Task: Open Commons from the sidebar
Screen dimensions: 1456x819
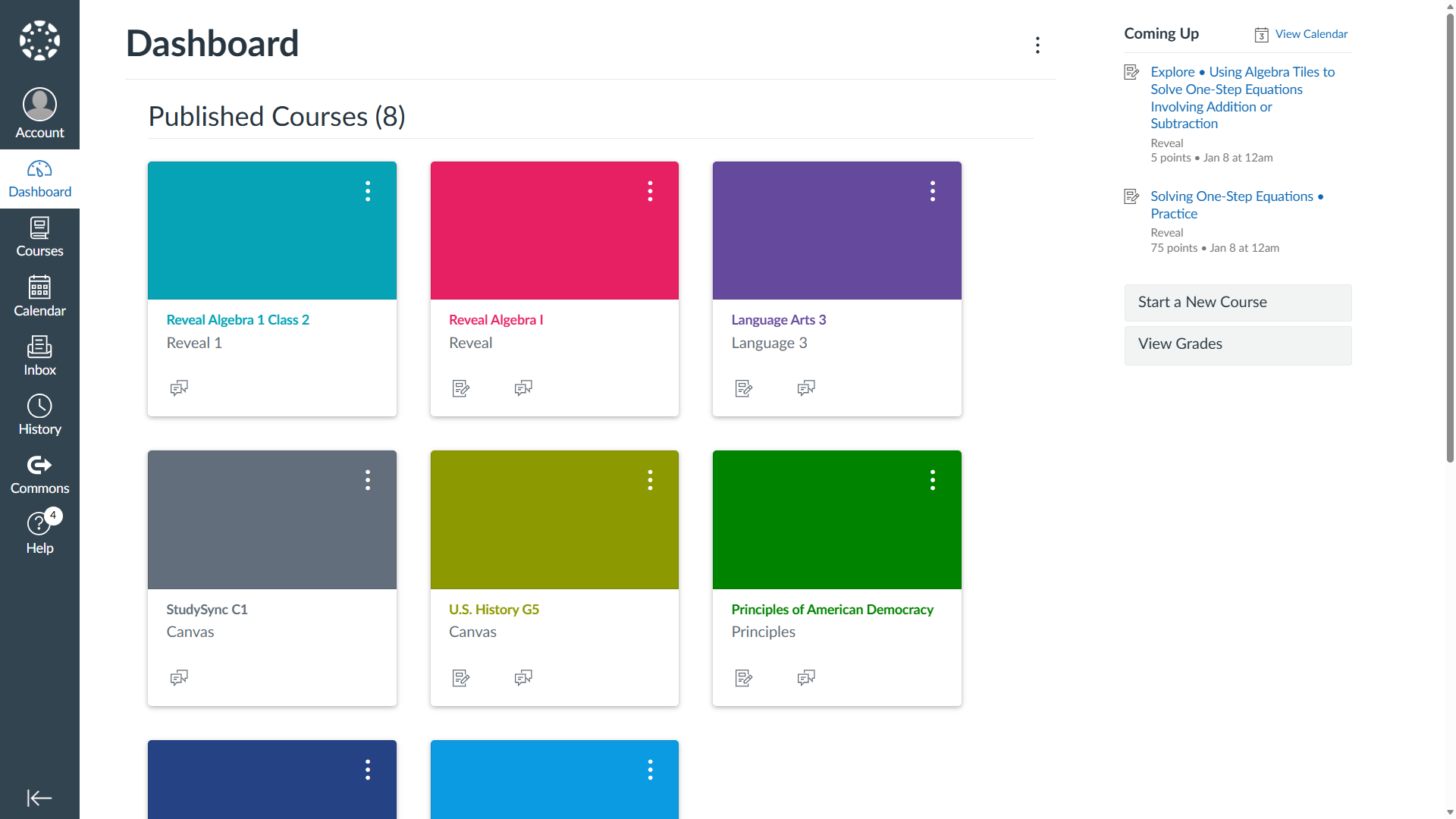Action: 39,475
